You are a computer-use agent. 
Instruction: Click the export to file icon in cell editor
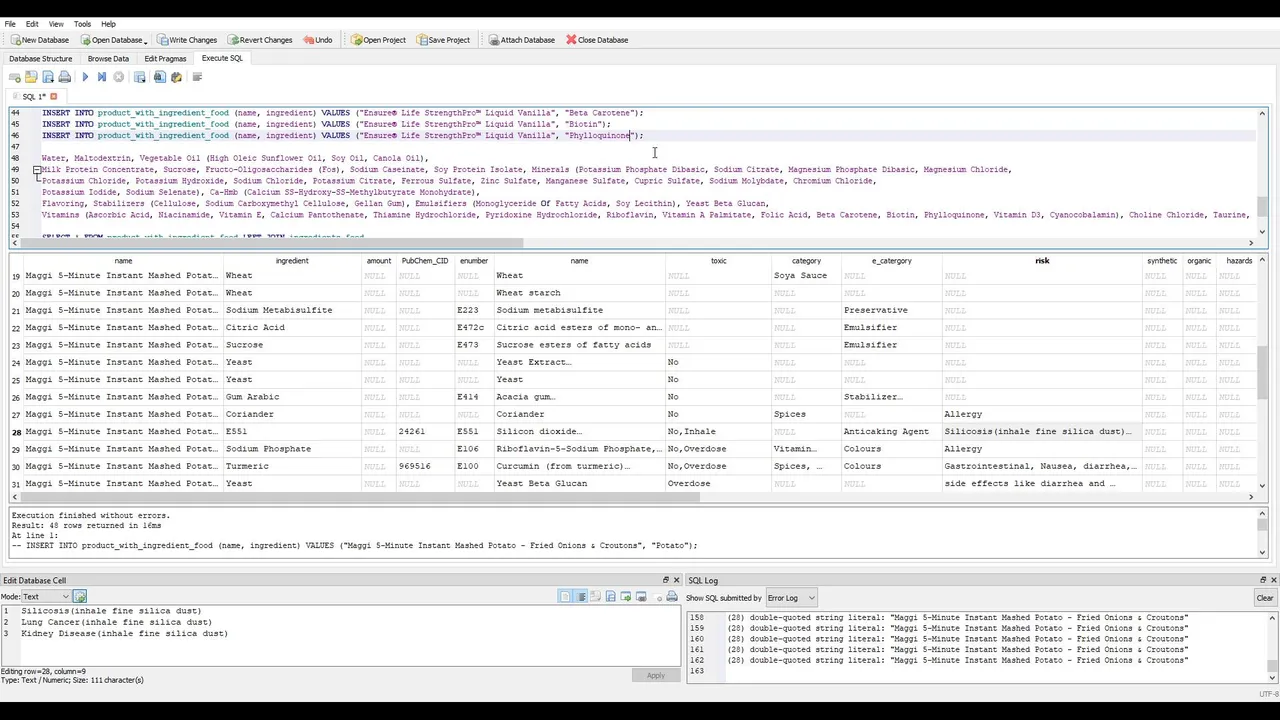[x=610, y=597]
